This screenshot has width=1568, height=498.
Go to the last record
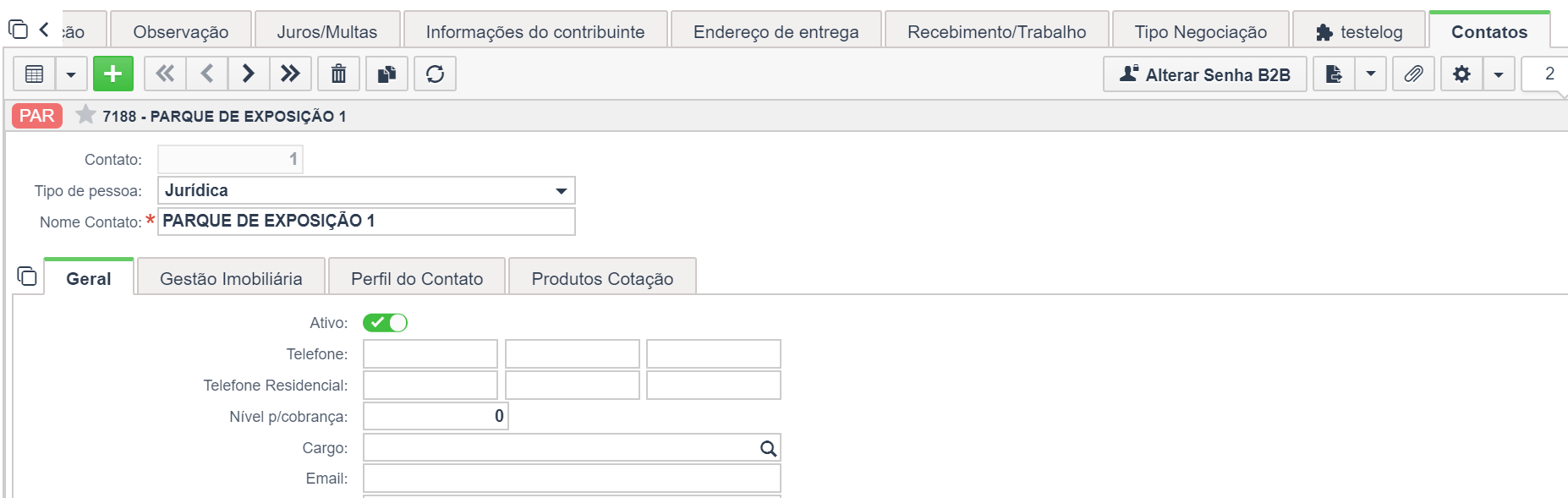290,74
